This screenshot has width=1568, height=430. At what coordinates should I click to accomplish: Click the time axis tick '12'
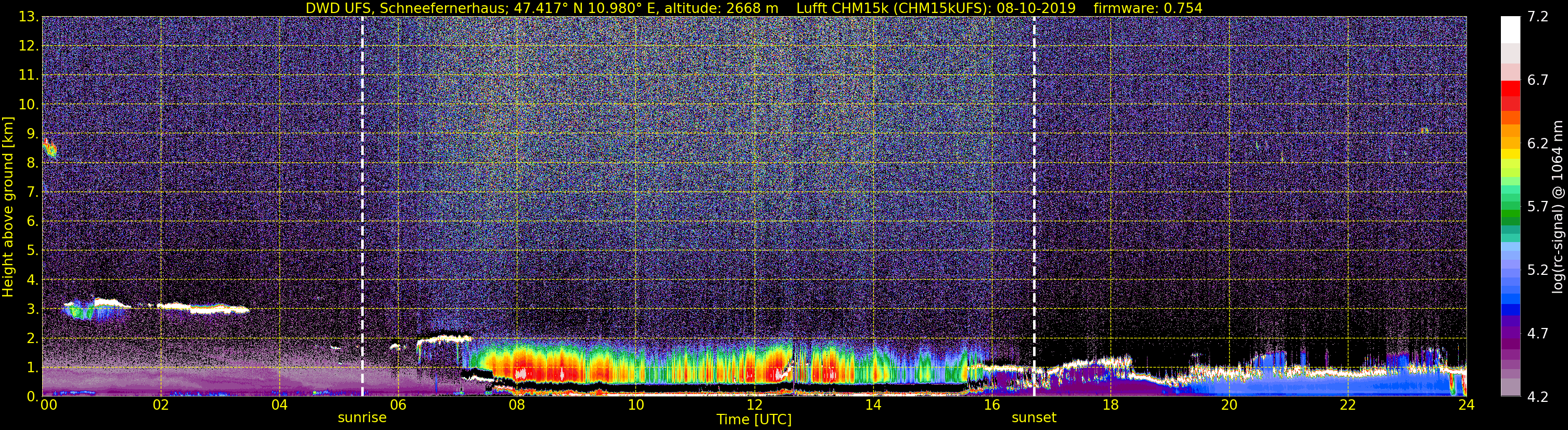click(754, 405)
